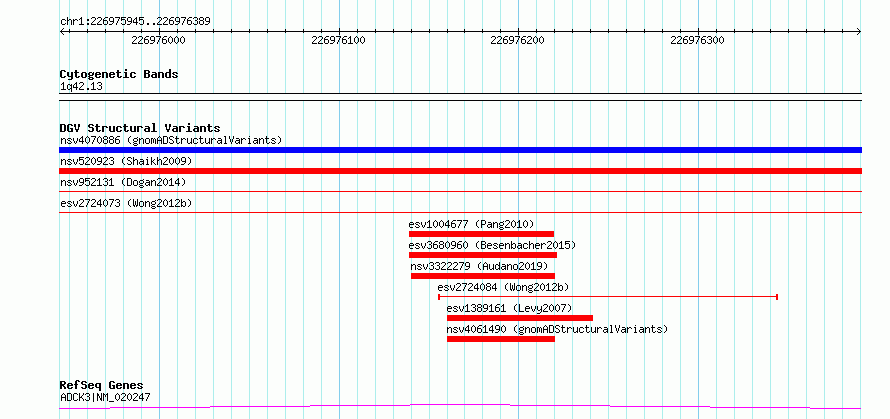This screenshot has width=890, height=419.
Task: Click ruler position 226976200
Action: click(518, 40)
